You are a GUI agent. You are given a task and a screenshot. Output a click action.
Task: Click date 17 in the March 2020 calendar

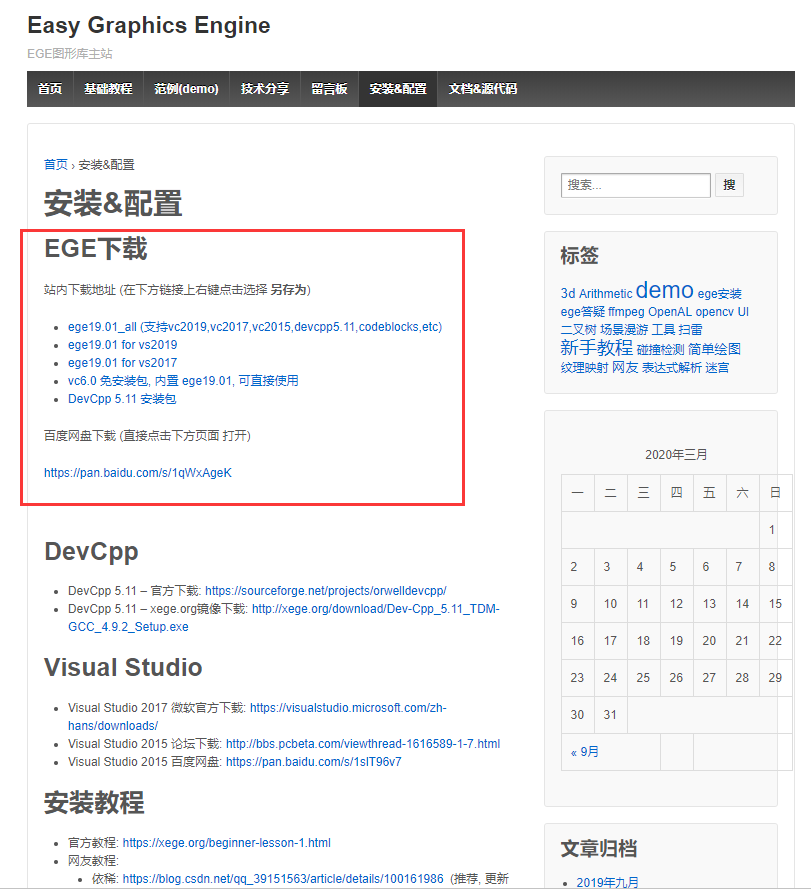pos(610,640)
